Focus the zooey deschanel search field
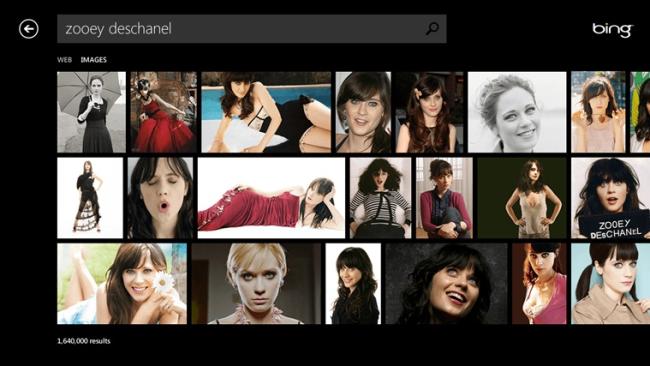 pyautogui.click(x=252, y=29)
